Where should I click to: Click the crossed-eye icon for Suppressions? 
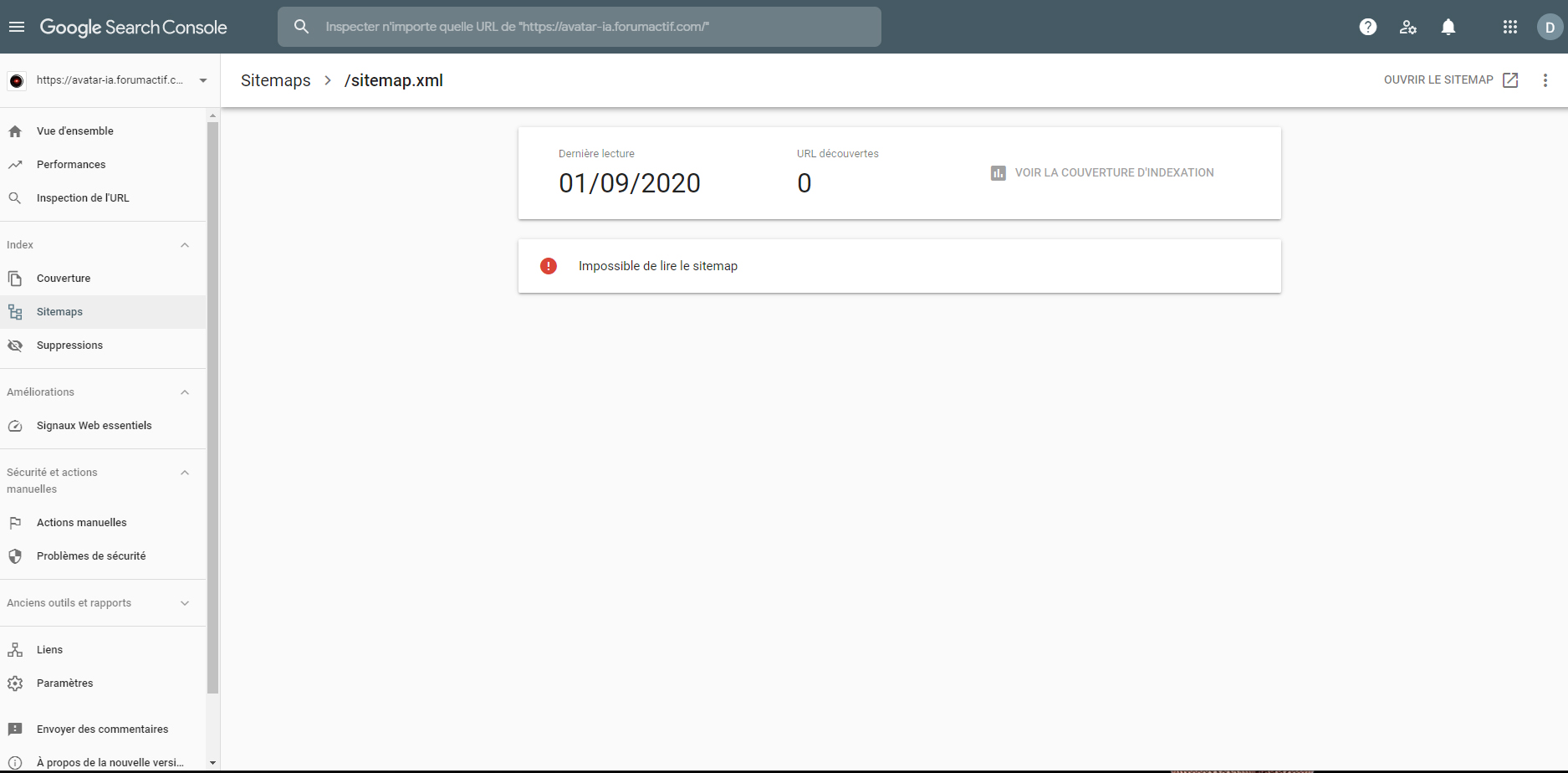tap(15, 346)
